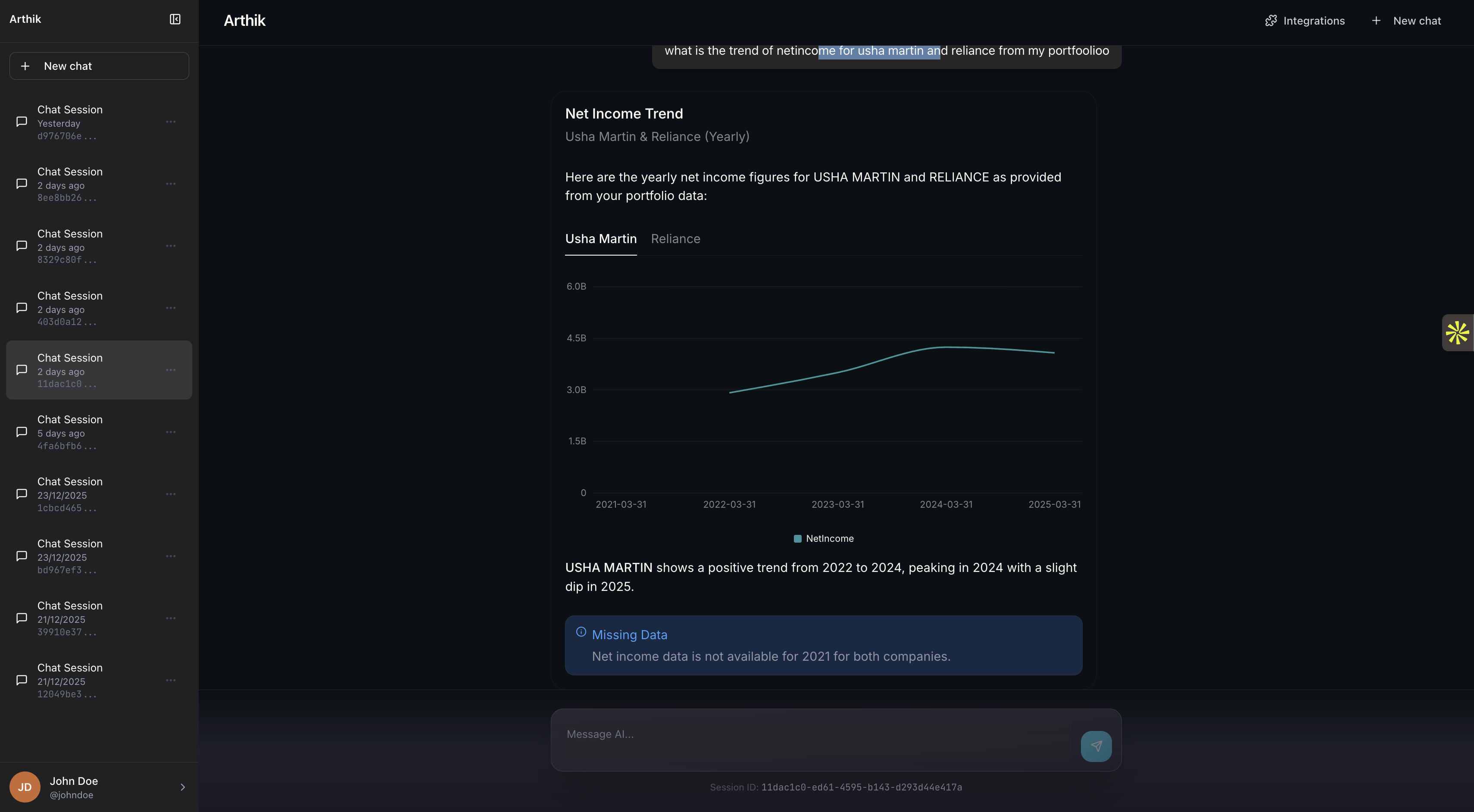Screen dimensions: 1474x812
Task: Select the Usha Martin tab
Action: [600, 239]
